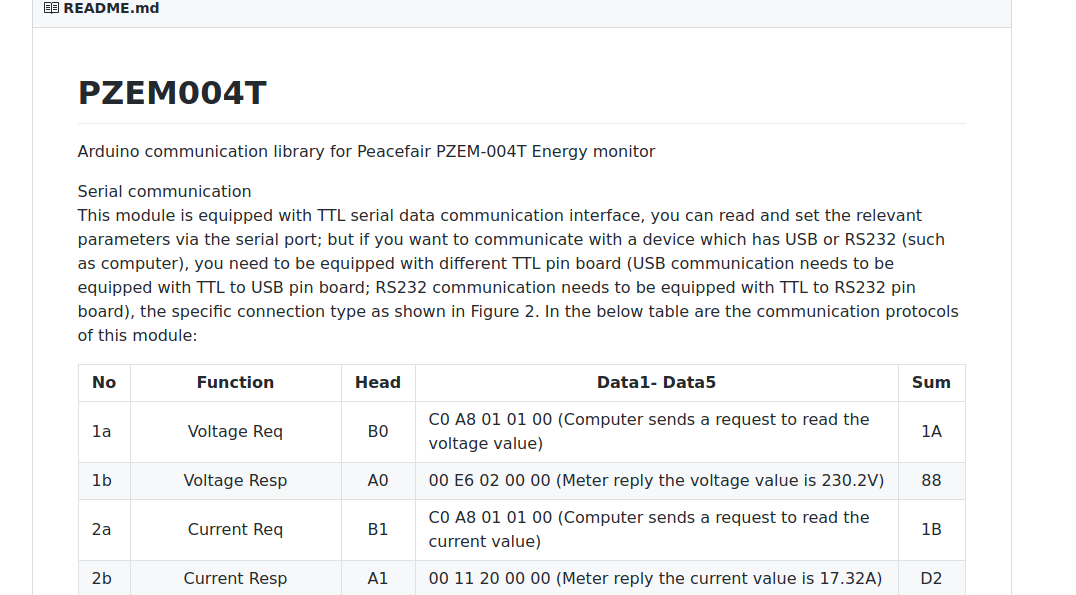This screenshot has height=595, width=1076.
Task: Click head value B0 cell
Action: 378,432
